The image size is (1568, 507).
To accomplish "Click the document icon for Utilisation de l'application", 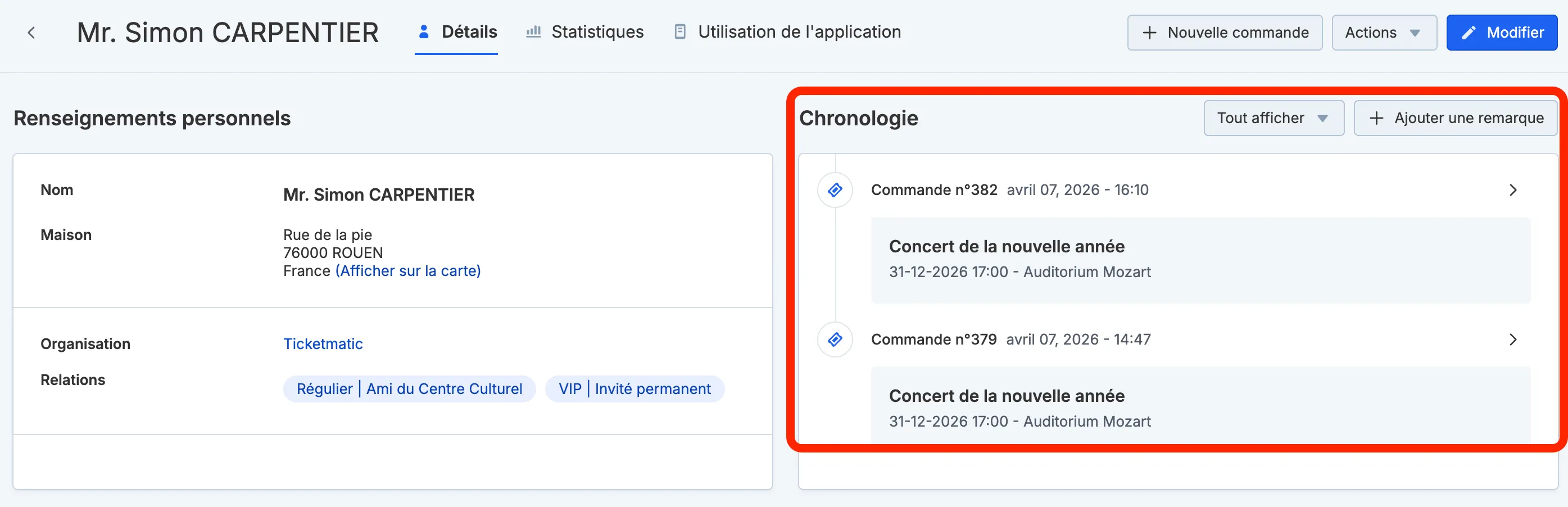I will [x=681, y=31].
